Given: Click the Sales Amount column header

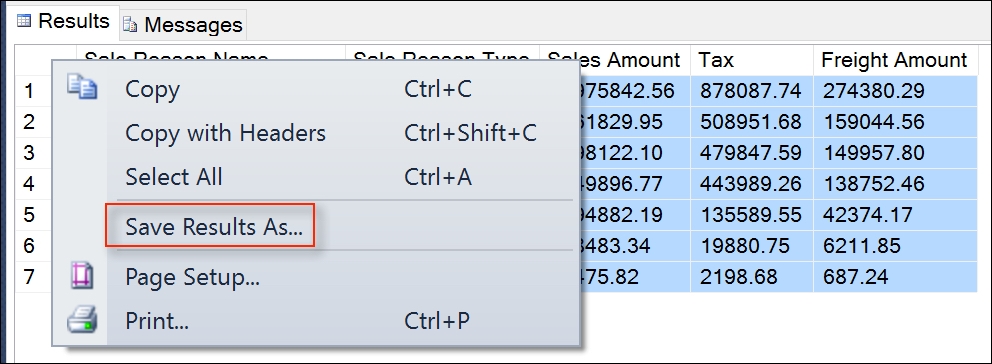Looking at the screenshot, I should [614, 60].
